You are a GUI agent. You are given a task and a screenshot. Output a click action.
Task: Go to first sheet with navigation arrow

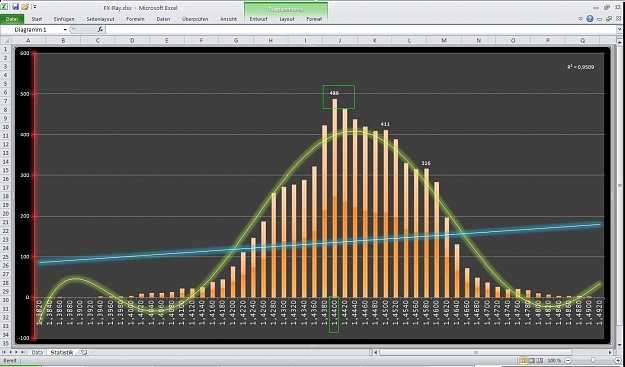pyautogui.click(x=4, y=353)
